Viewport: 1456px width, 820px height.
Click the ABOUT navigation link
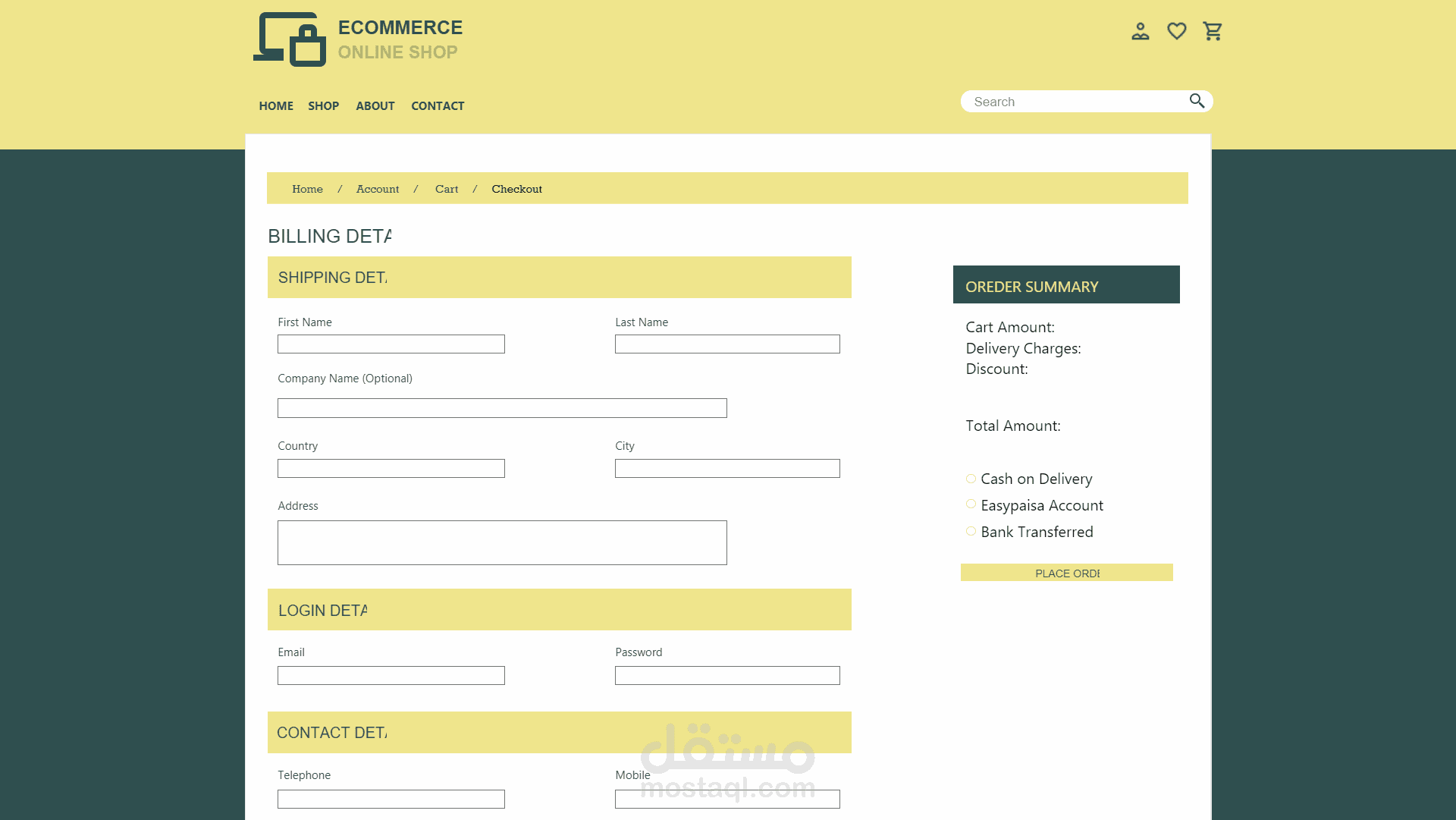click(375, 105)
